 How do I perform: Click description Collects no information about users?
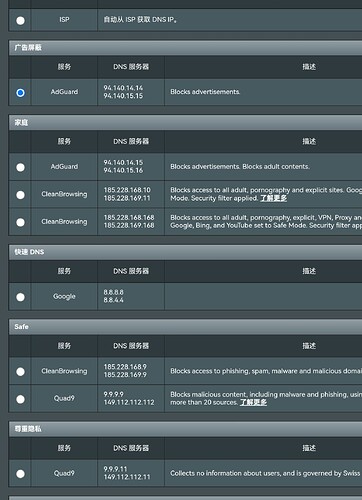click(266, 473)
